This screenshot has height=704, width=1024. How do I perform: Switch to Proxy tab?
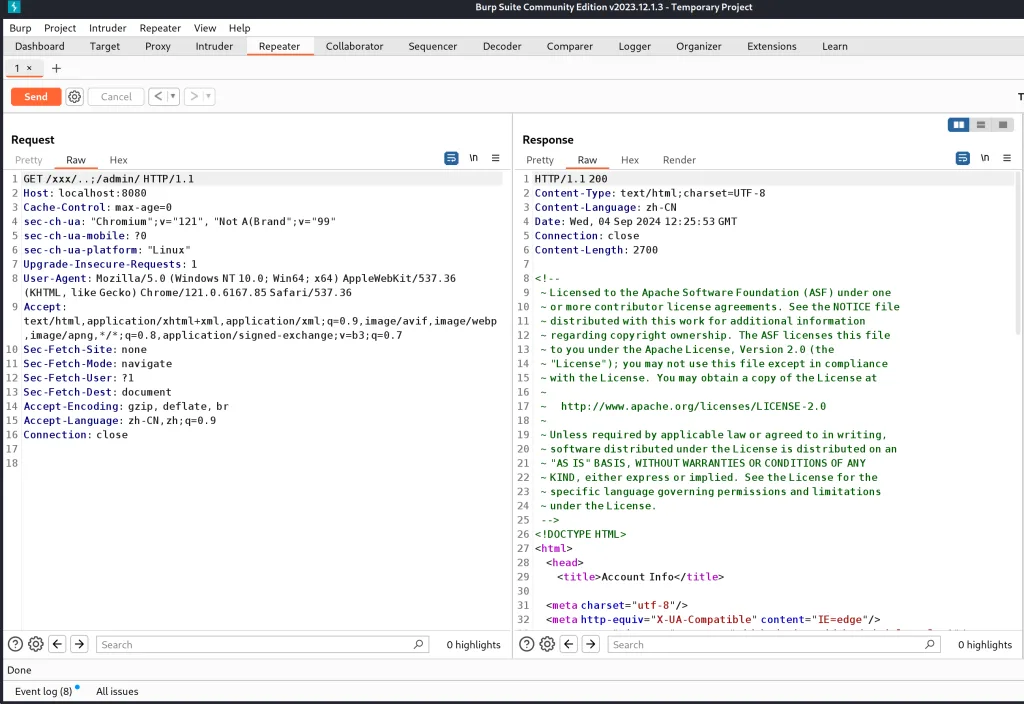[158, 46]
